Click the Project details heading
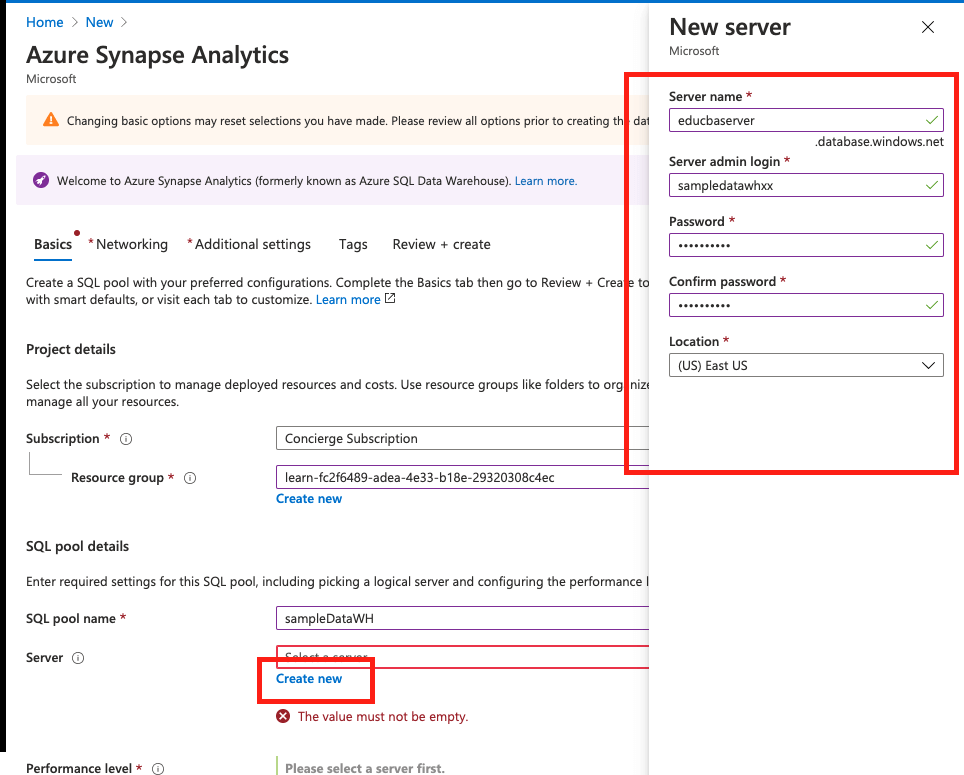 coord(71,349)
